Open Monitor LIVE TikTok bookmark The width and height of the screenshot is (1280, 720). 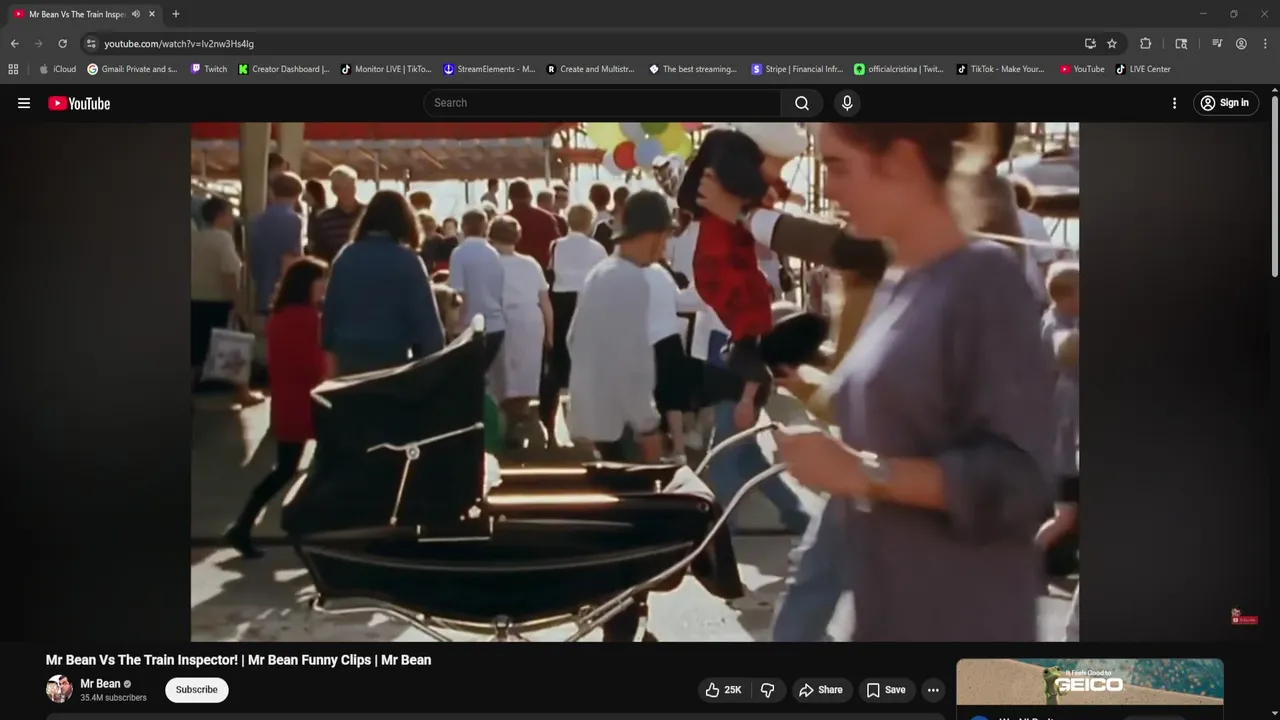click(386, 69)
